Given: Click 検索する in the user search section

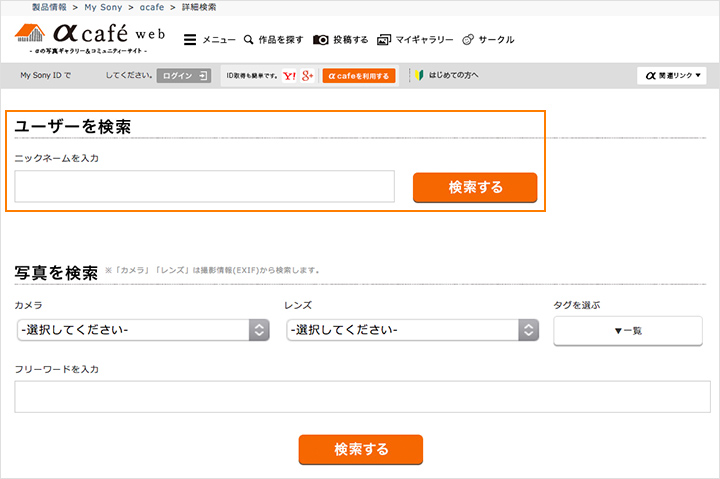Looking at the screenshot, I should (475, 187).
